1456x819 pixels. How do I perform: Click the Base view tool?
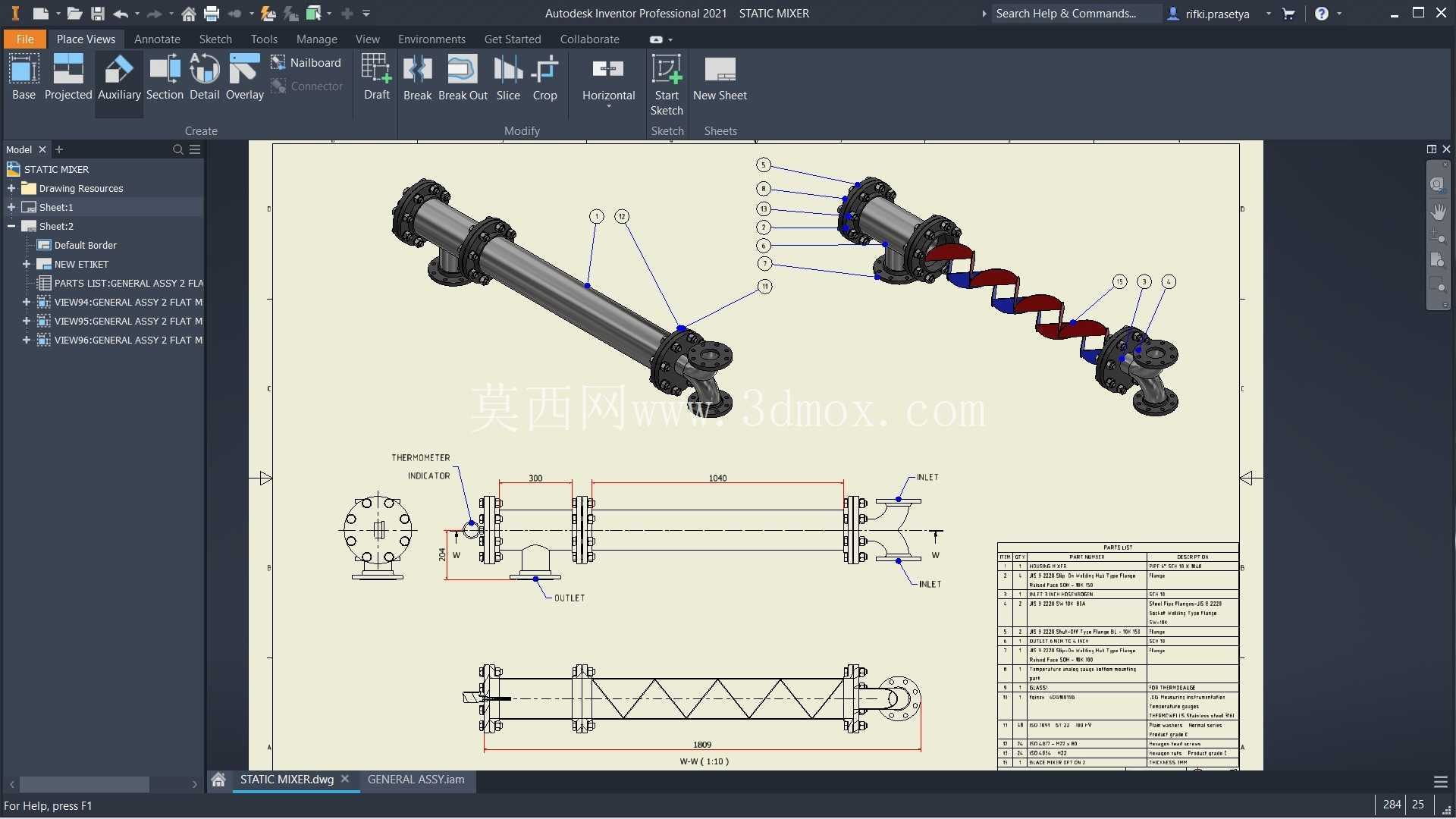[x=24, y=77]
